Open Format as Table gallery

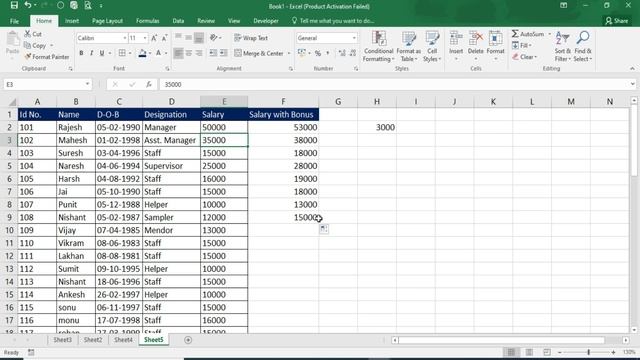pos(408,46)
